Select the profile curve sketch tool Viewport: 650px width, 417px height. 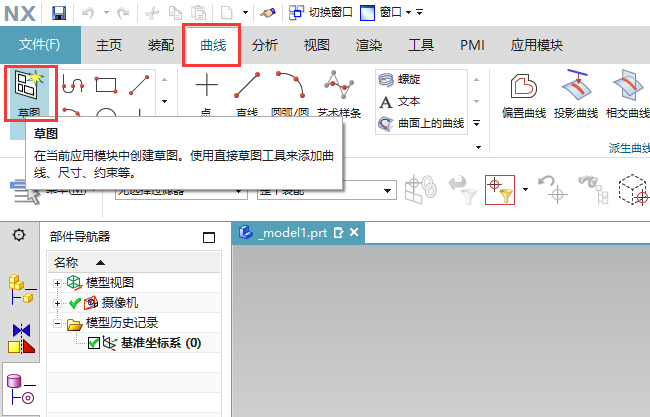click(73, 85)
